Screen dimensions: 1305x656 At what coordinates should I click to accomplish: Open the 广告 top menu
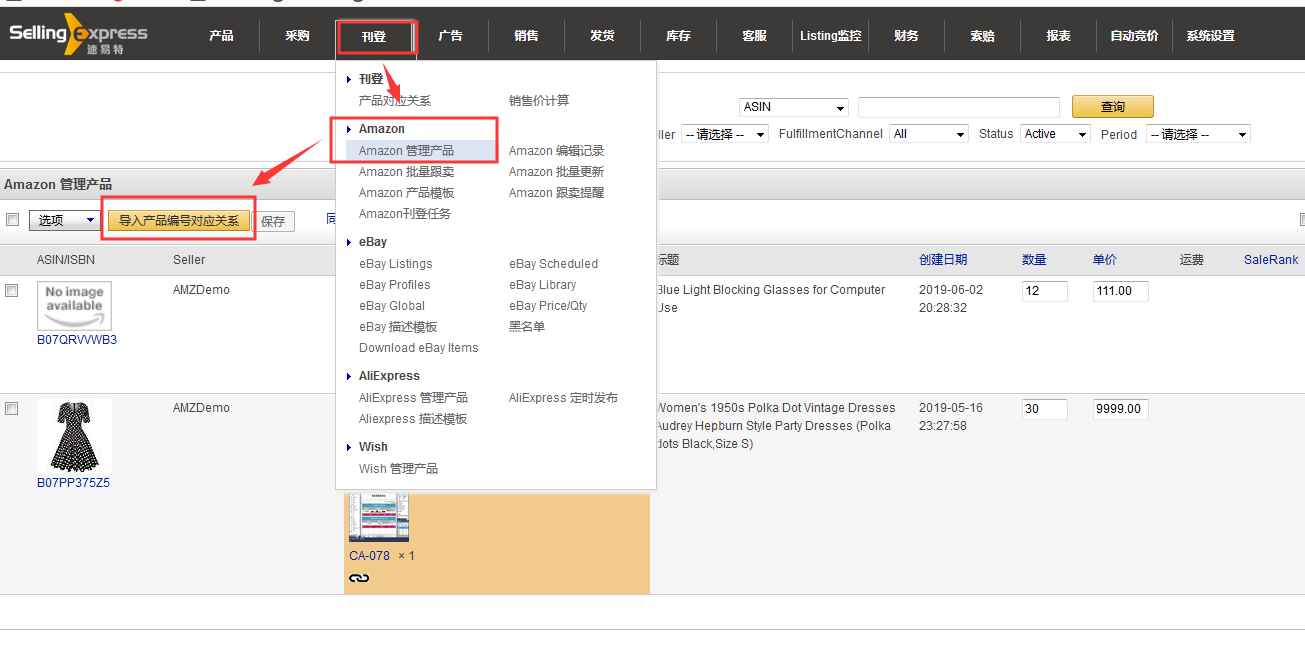[450, 36]
